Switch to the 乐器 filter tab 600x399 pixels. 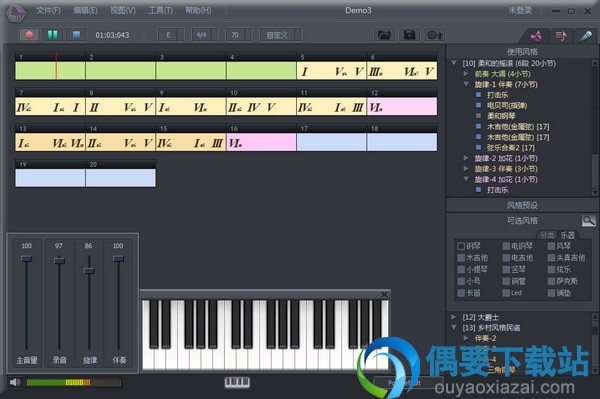click(568, 235)
